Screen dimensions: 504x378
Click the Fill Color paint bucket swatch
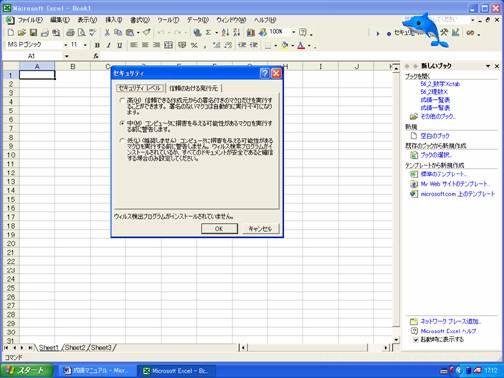285,45
